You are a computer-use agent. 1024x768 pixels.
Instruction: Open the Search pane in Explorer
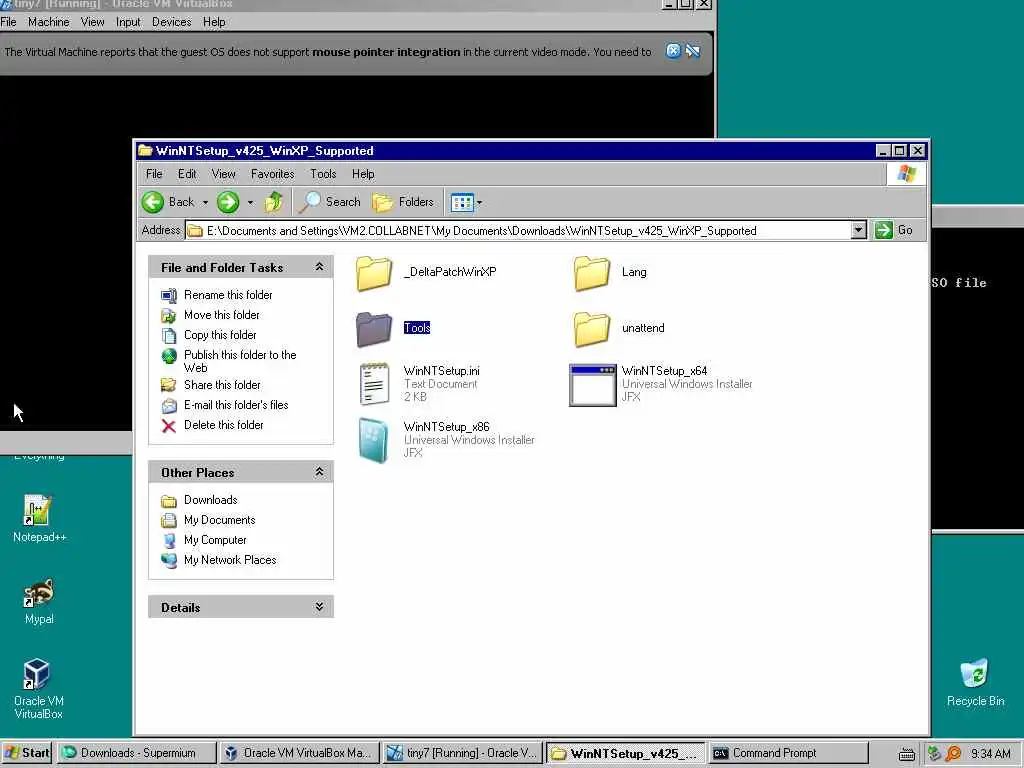[x=329, y=202]
